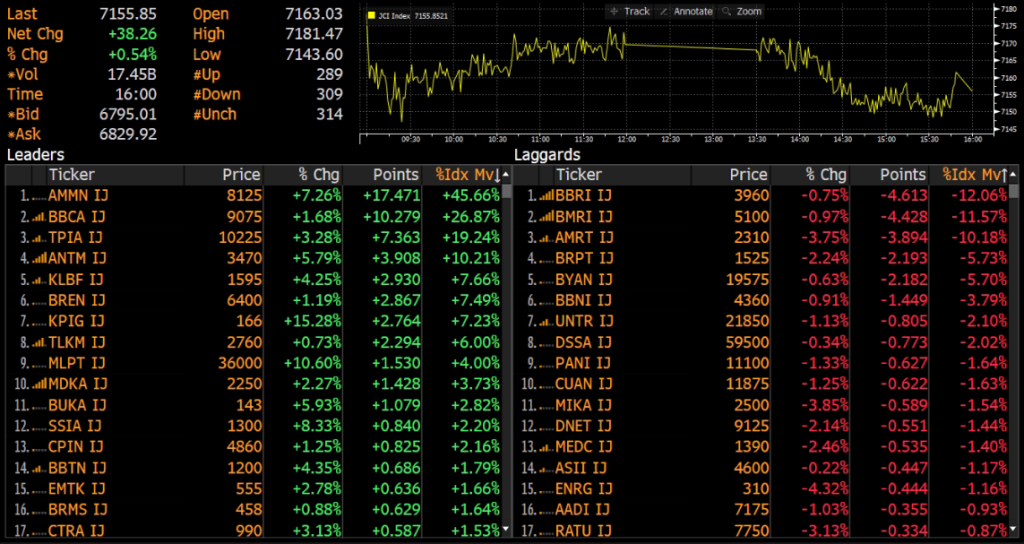This screenshot has width=1024, height=544.
Task: Click the Leaders Ticker column header
Action: pos(72,175)
